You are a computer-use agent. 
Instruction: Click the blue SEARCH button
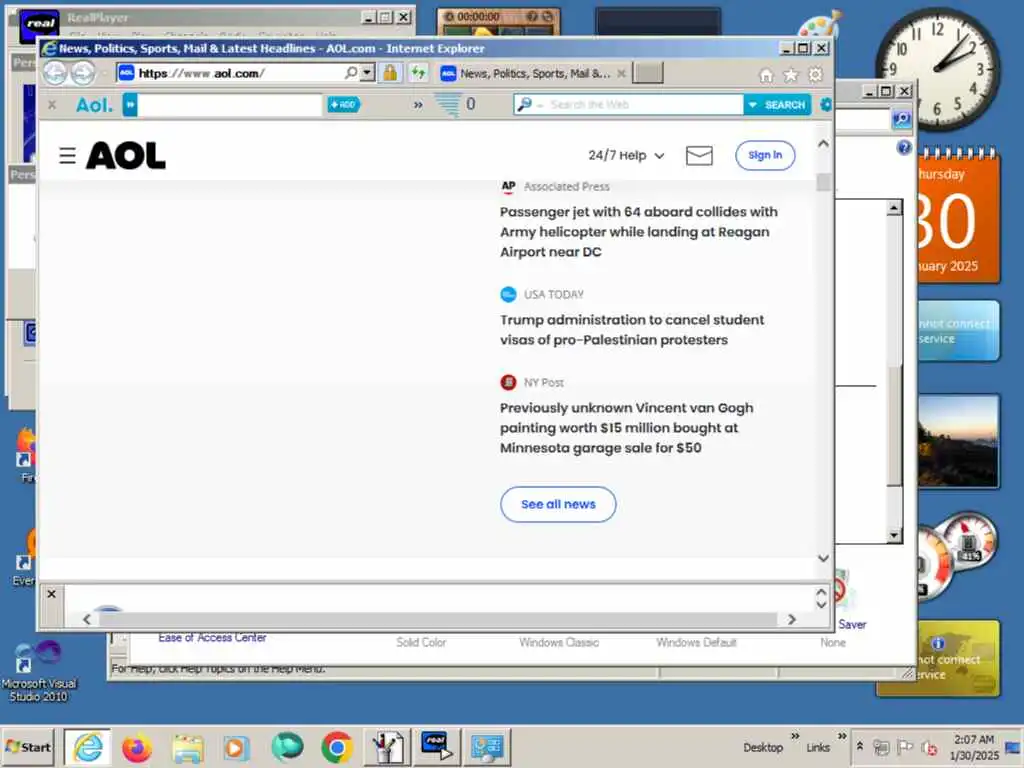pos(777,104)
